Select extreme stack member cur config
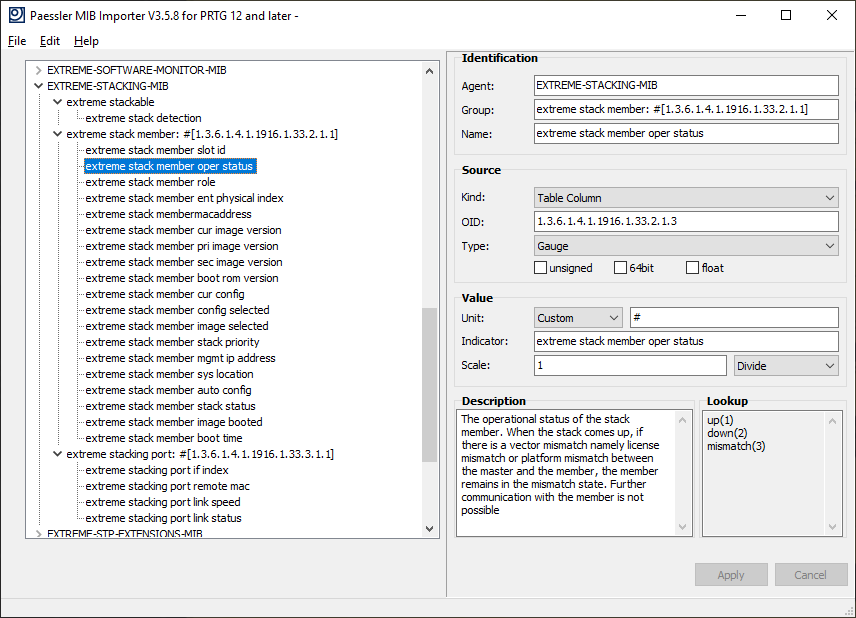Screen dimensions: 856x618 coord(165,294)
